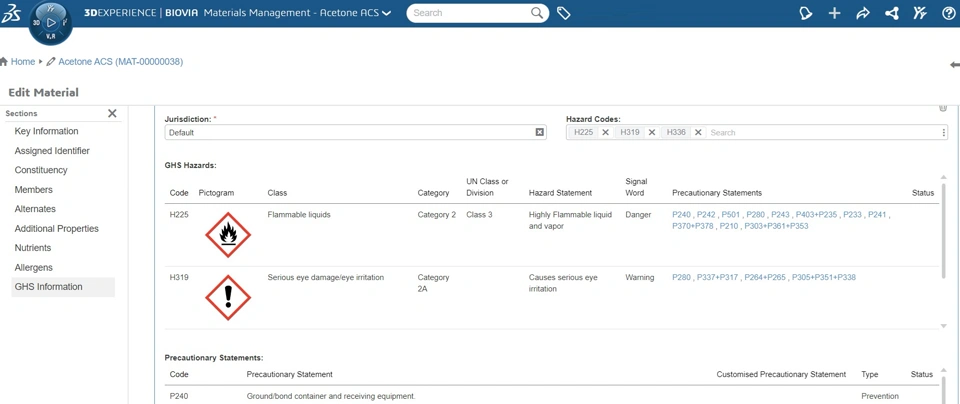Open the P403+P235 precautionary link
The height and width of the screenshot is (404, 960).
point(816,215)
